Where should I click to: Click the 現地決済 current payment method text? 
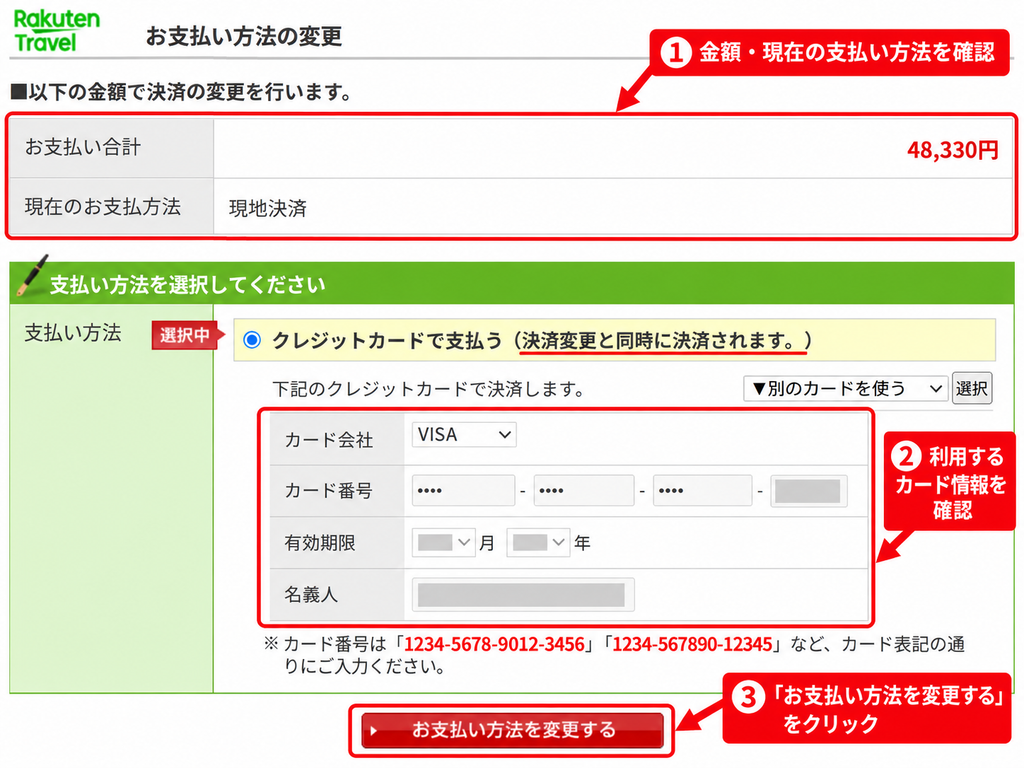[x=268, y=208]
